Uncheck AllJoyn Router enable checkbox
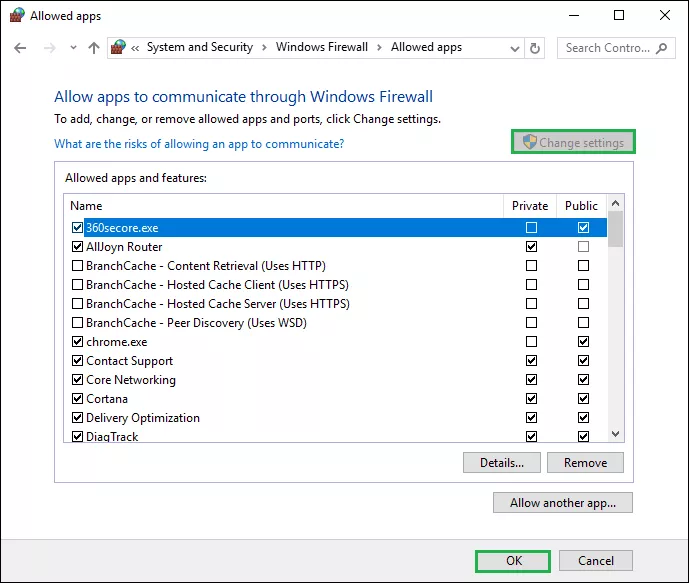The width and height of the screenshot is (689, 583). click(x=77, y=246)
